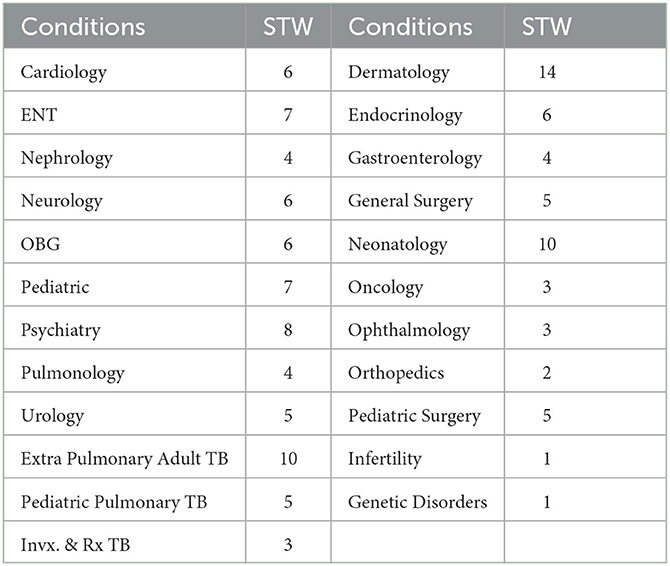Select the Pediatric Pulmonary TB row
This screenshot has height=566, width=670.
(x=124, y=500)
